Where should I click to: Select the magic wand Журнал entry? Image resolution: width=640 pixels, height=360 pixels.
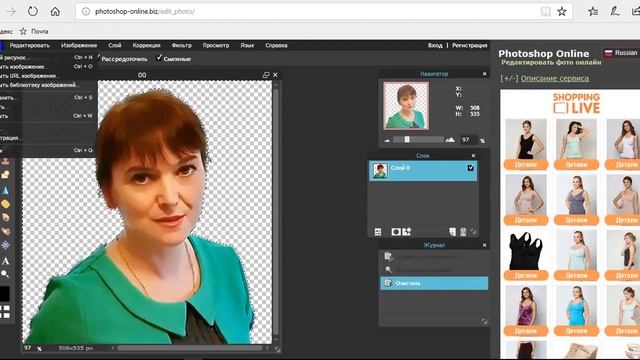pos(434,270)
